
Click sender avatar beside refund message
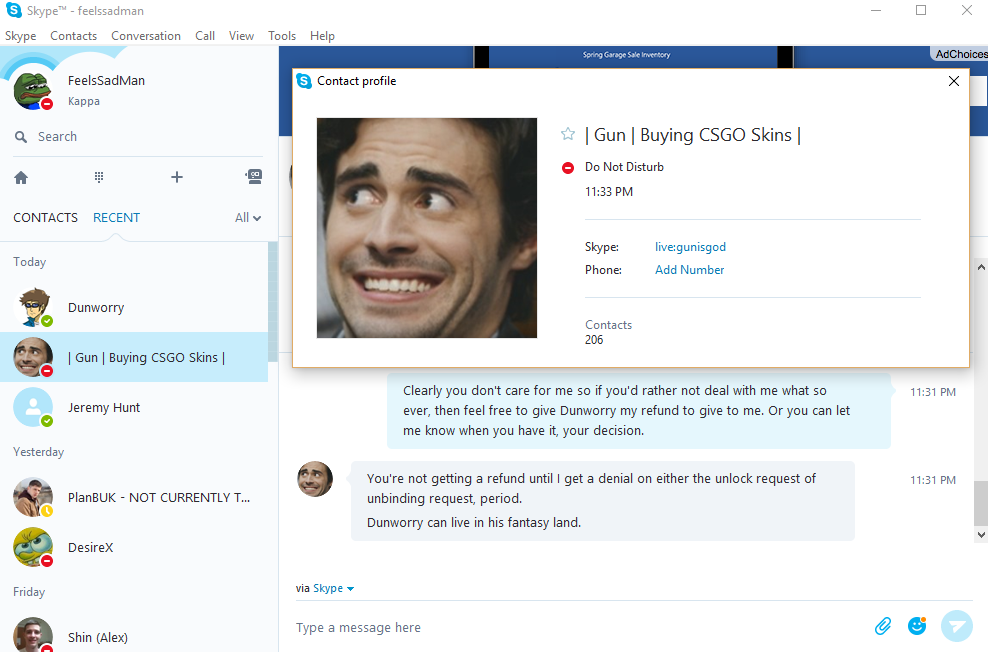click(x=315, y=479)
